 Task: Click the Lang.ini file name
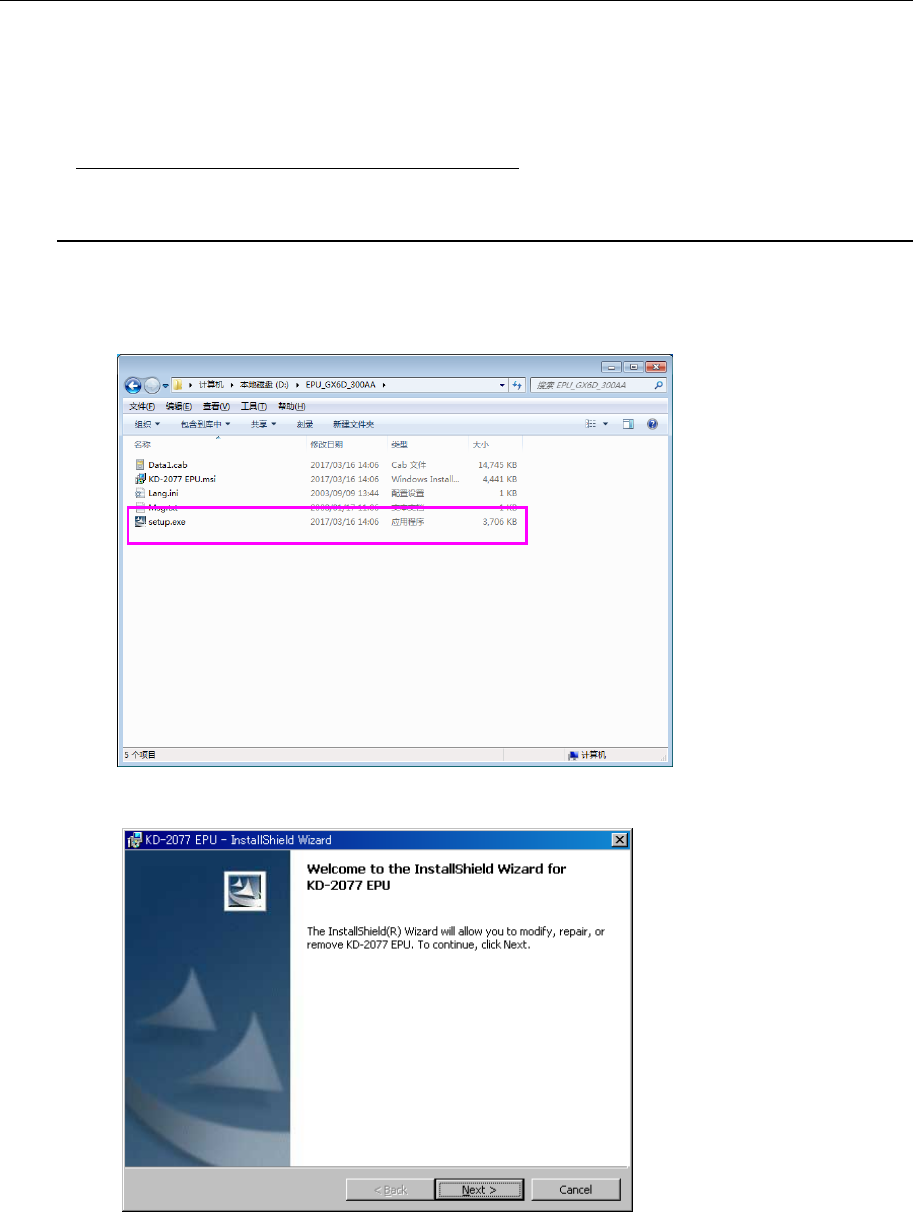[163, 493]
